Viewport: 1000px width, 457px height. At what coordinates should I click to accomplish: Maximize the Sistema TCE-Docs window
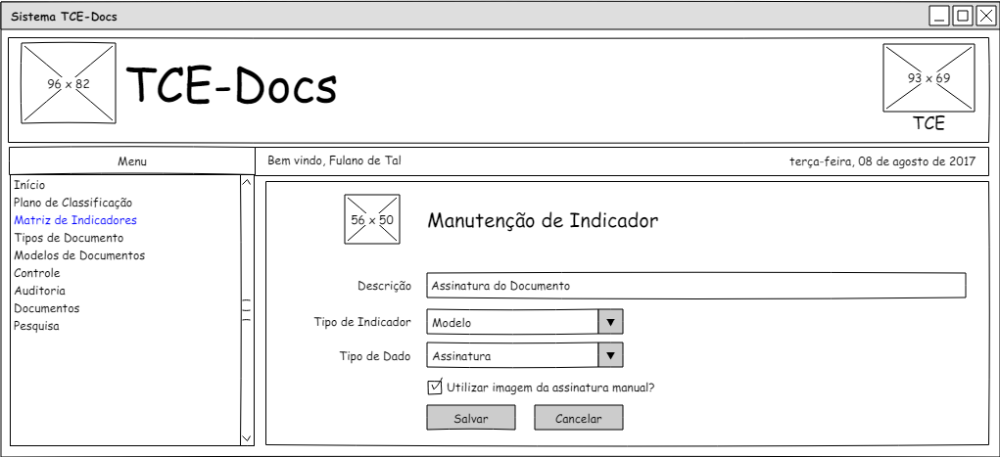[x=962, y=15]
